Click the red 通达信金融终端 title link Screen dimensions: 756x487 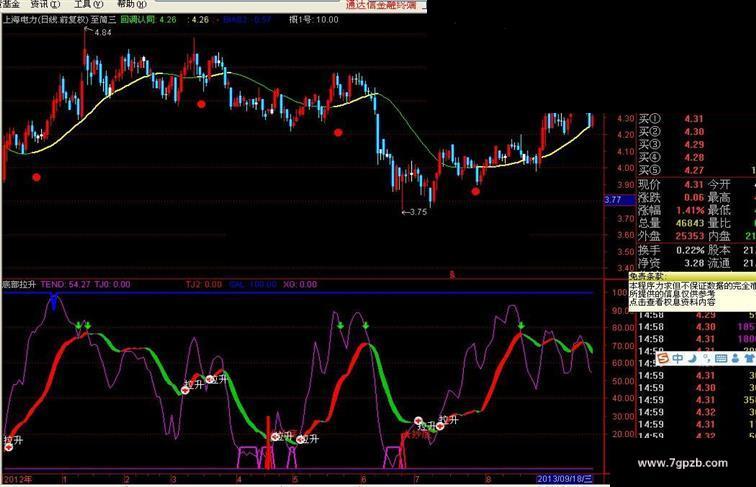[x=381, y=5]
